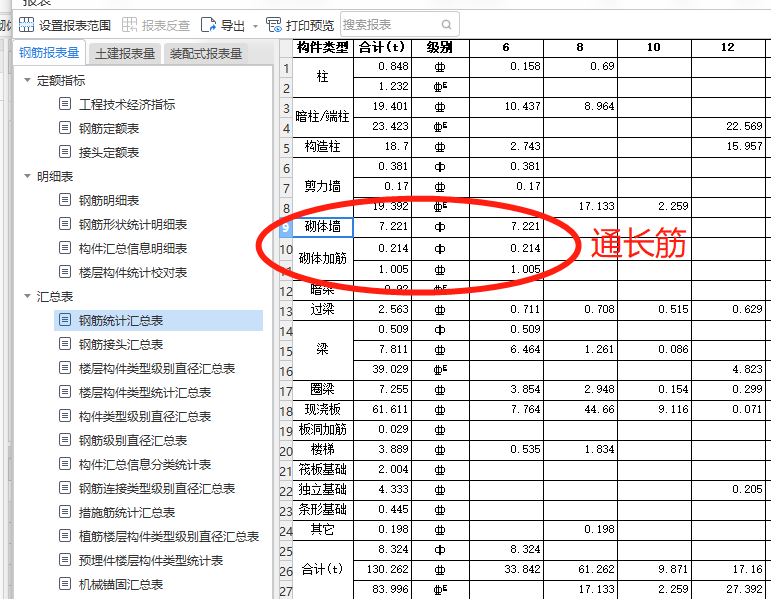
Task: Click the document icon beside 构件汇总信息明细表
Action: click(x=65, y=248)
